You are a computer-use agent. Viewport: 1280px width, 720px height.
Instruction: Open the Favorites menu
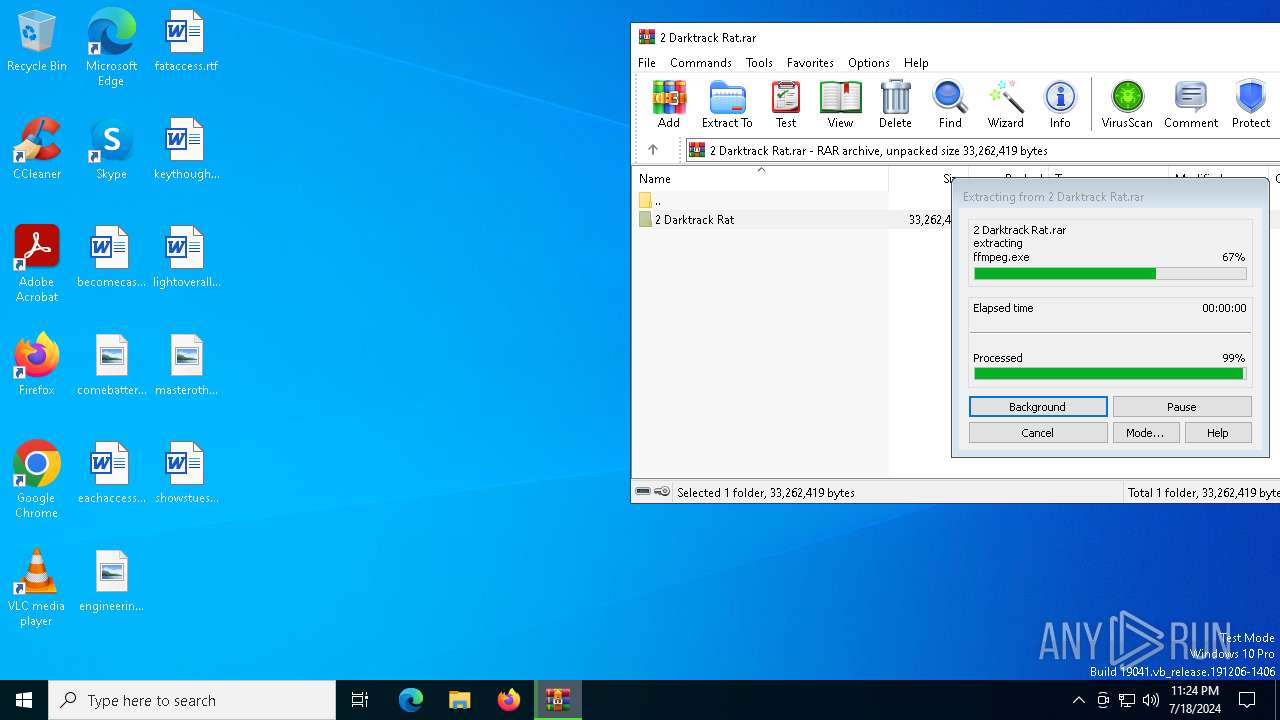coord(810,62)
